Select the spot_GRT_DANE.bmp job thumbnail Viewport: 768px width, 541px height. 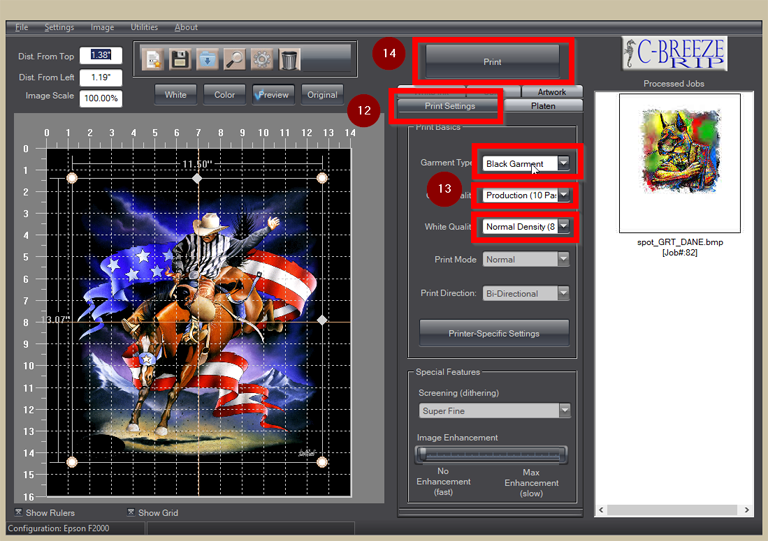point(680,163)
